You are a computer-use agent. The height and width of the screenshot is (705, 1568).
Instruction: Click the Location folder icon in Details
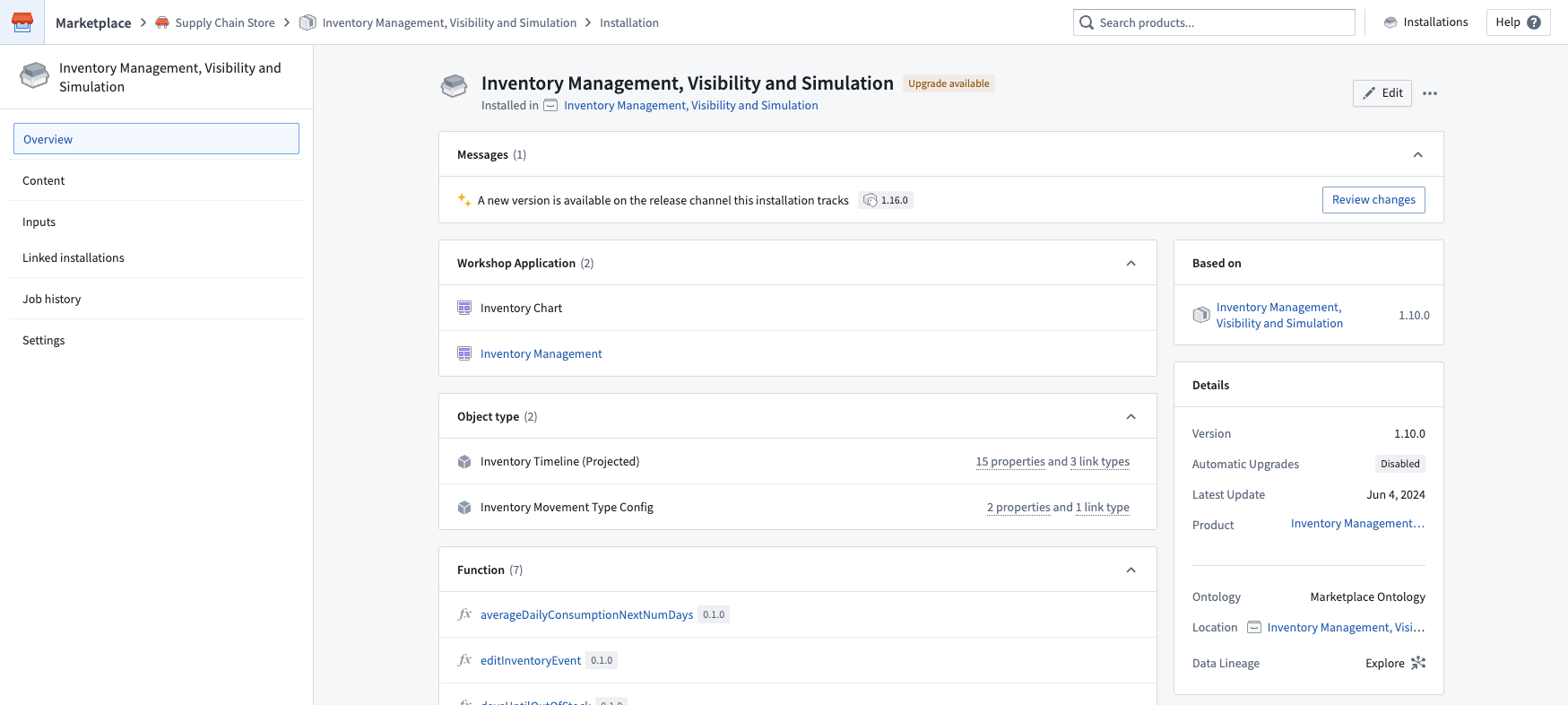pos(1254,628)
